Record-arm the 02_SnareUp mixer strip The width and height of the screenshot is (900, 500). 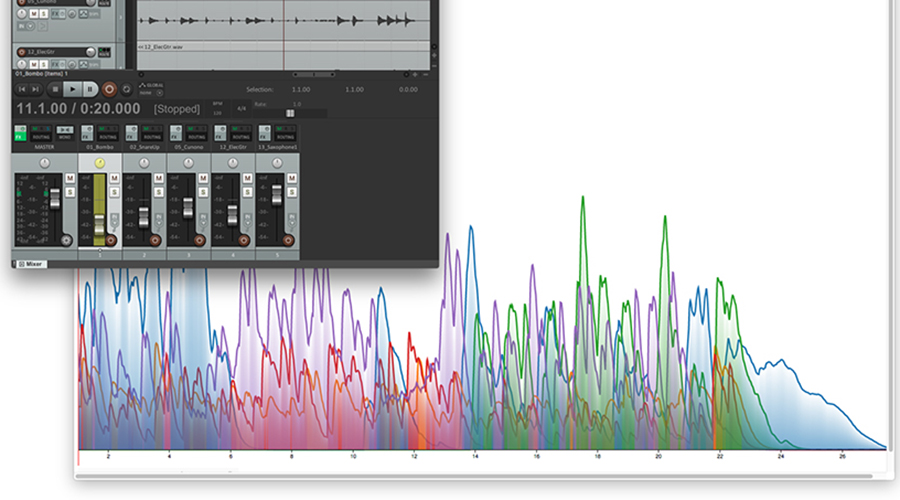155,241
